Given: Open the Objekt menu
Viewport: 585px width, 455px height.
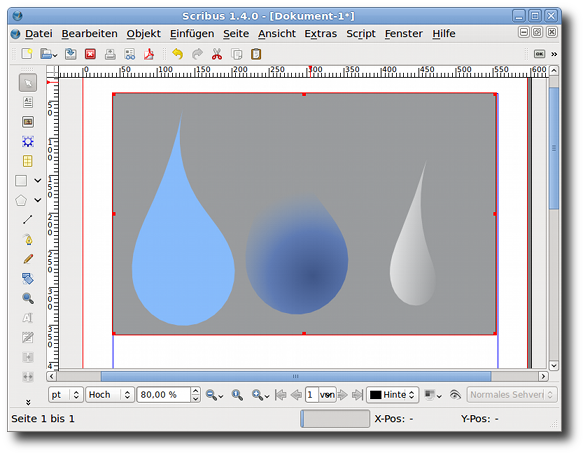Looking at the screenshot, I should (143, 34).
